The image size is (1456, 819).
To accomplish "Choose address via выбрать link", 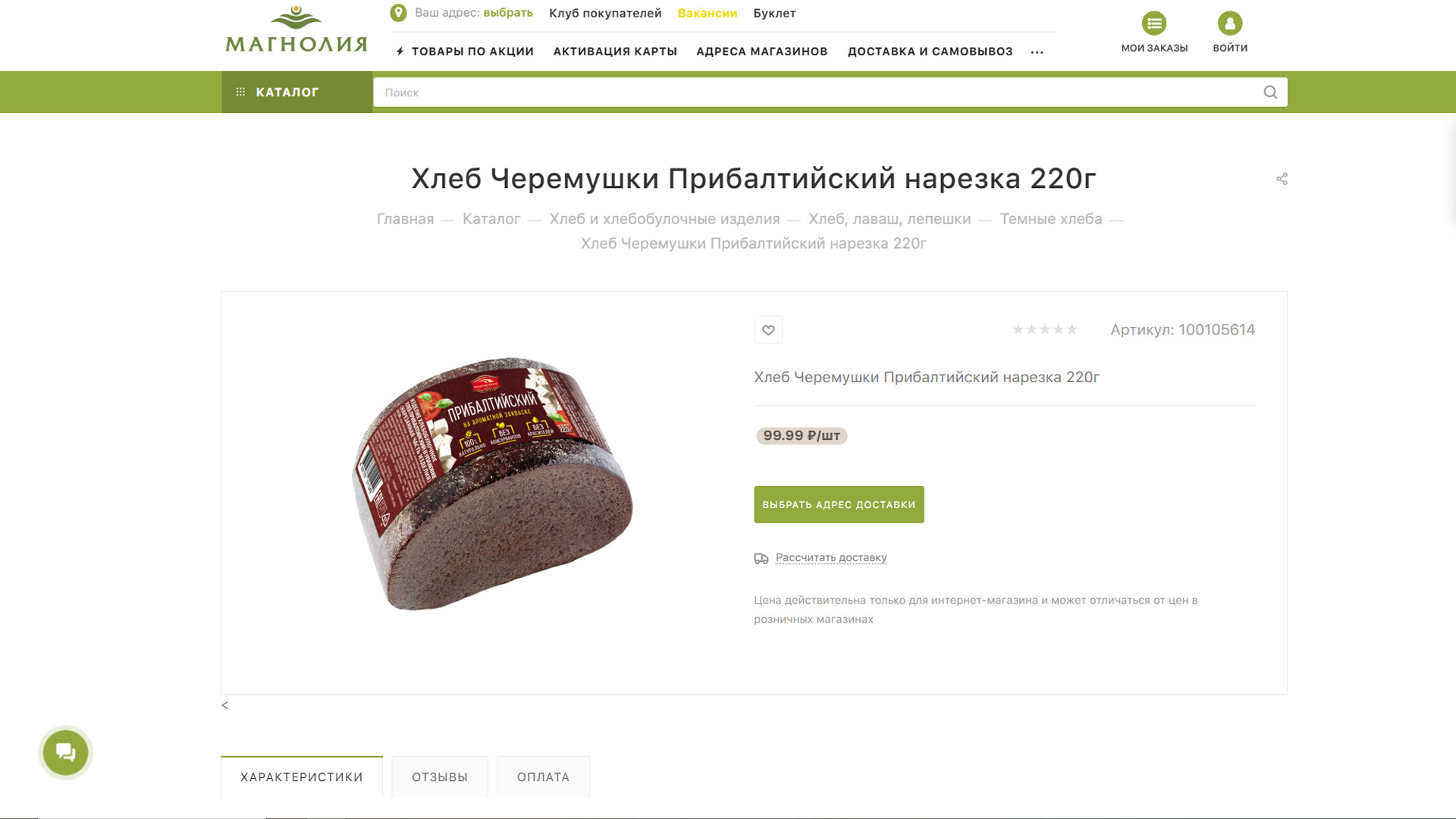I will (508, 13).
